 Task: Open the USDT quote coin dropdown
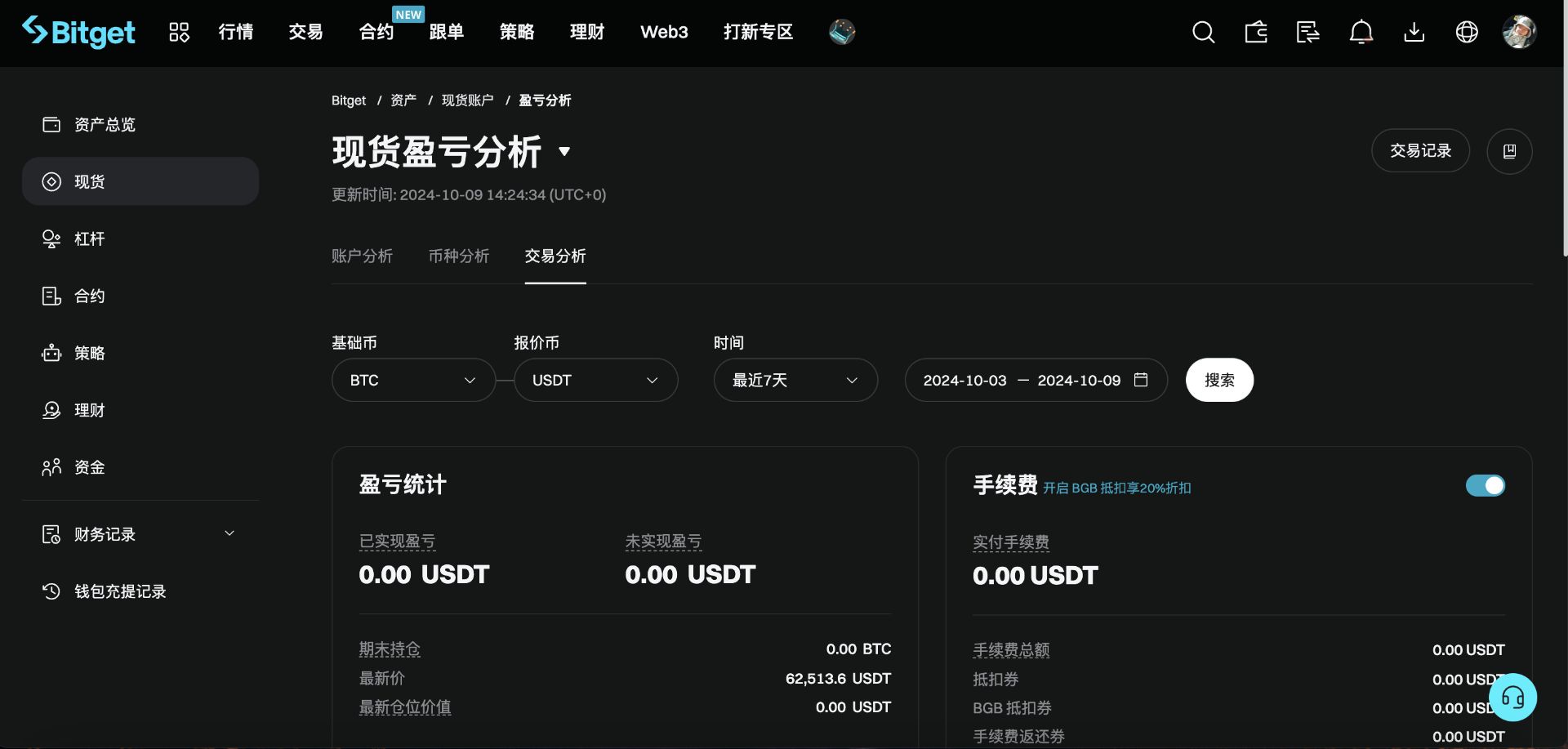[x=596, y=380]
